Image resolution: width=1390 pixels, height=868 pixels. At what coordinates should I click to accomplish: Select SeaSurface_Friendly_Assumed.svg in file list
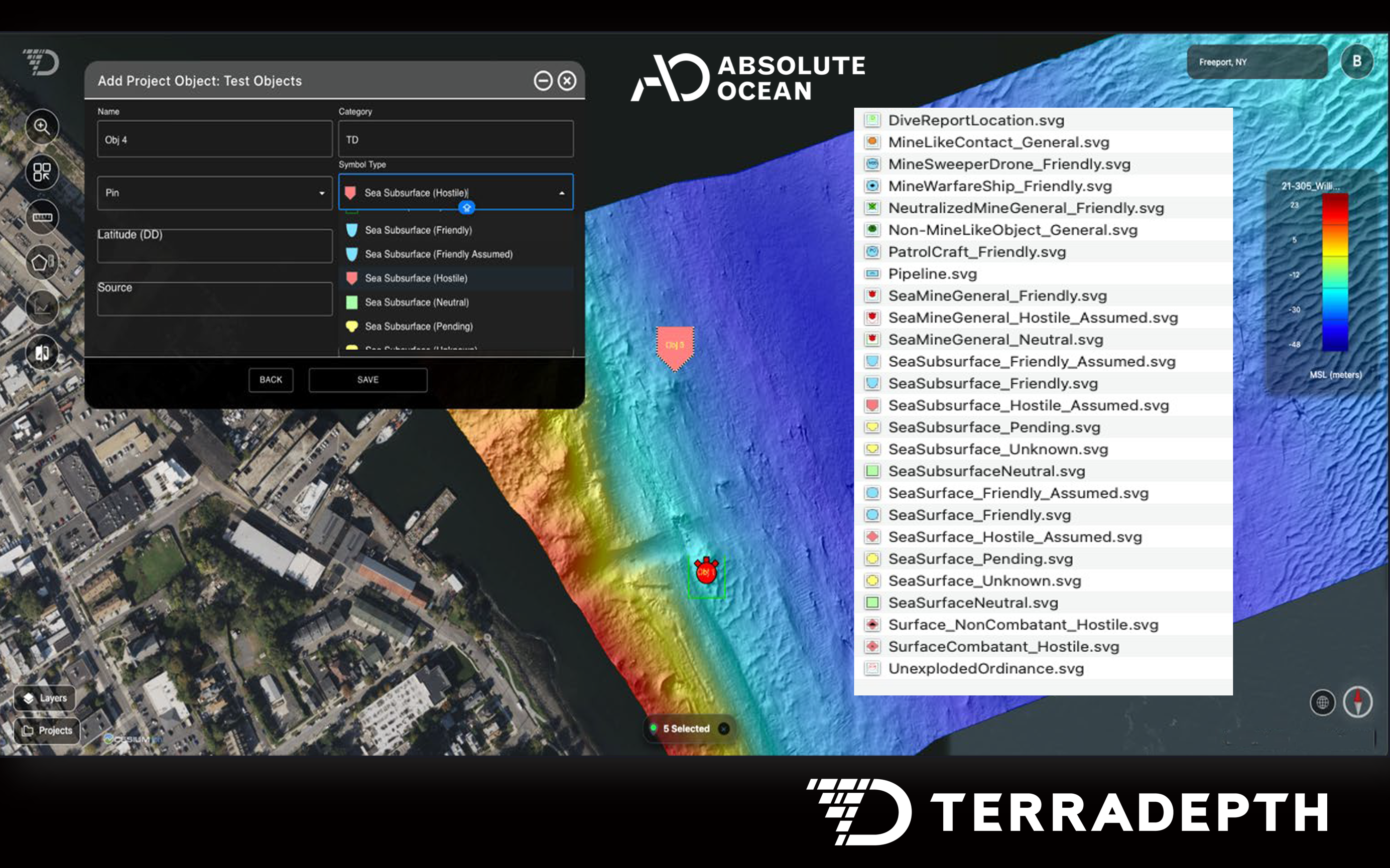(x=1044, y=493)
